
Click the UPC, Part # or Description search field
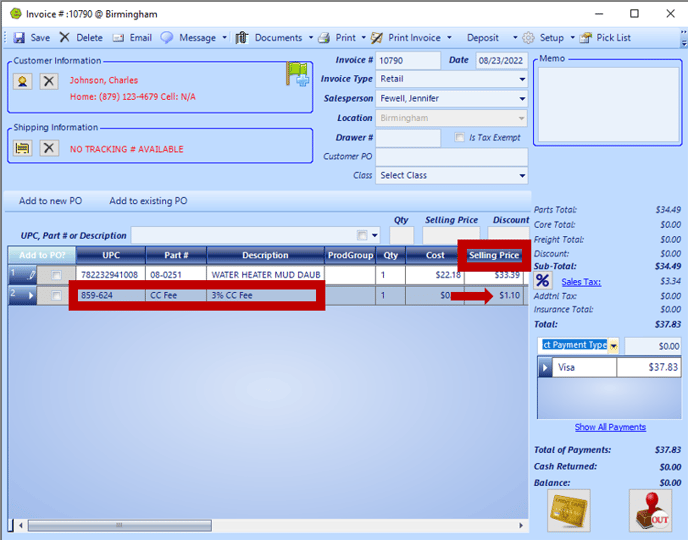coord(255,236)
